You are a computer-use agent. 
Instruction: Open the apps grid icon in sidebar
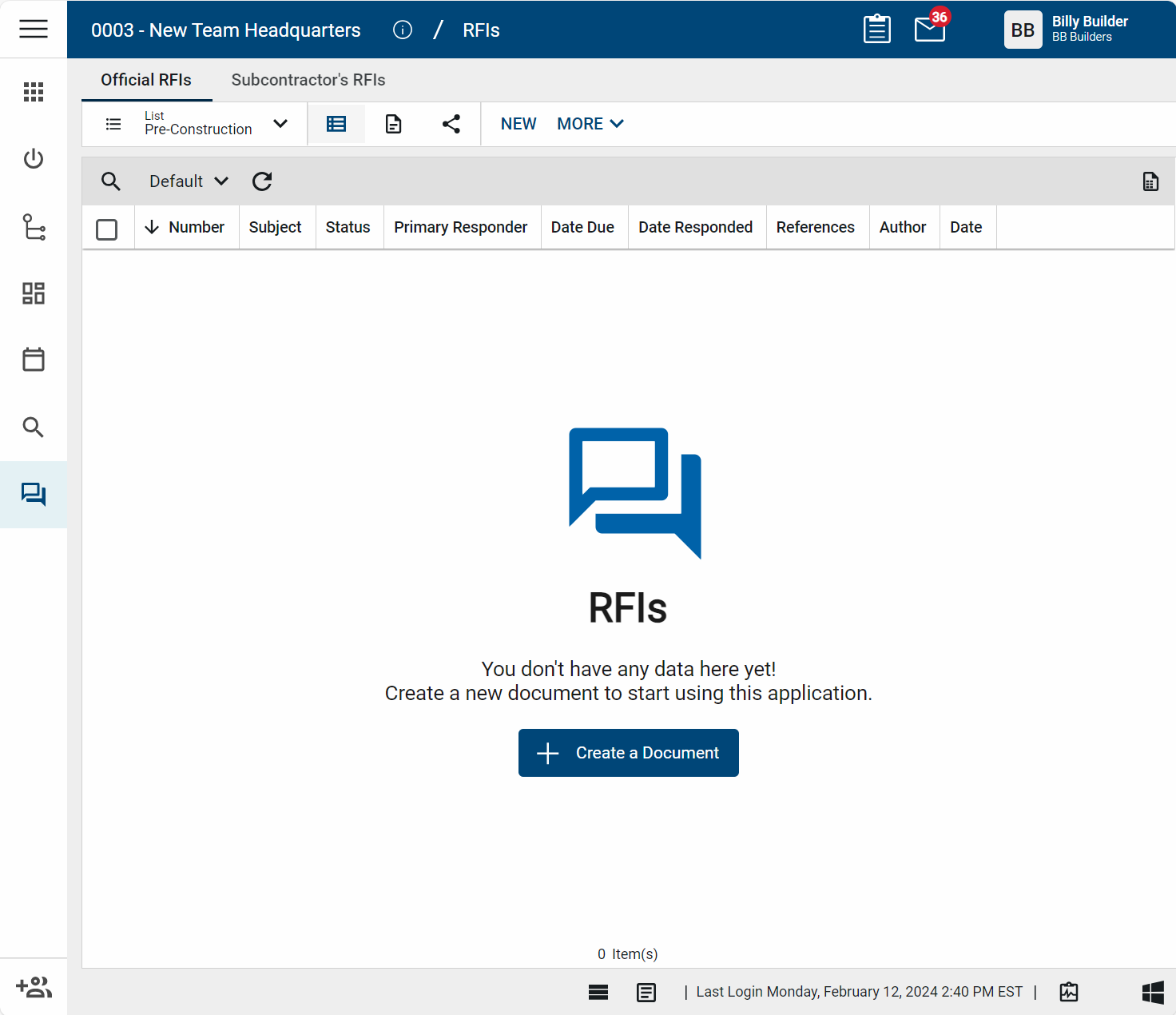point(34,92)
